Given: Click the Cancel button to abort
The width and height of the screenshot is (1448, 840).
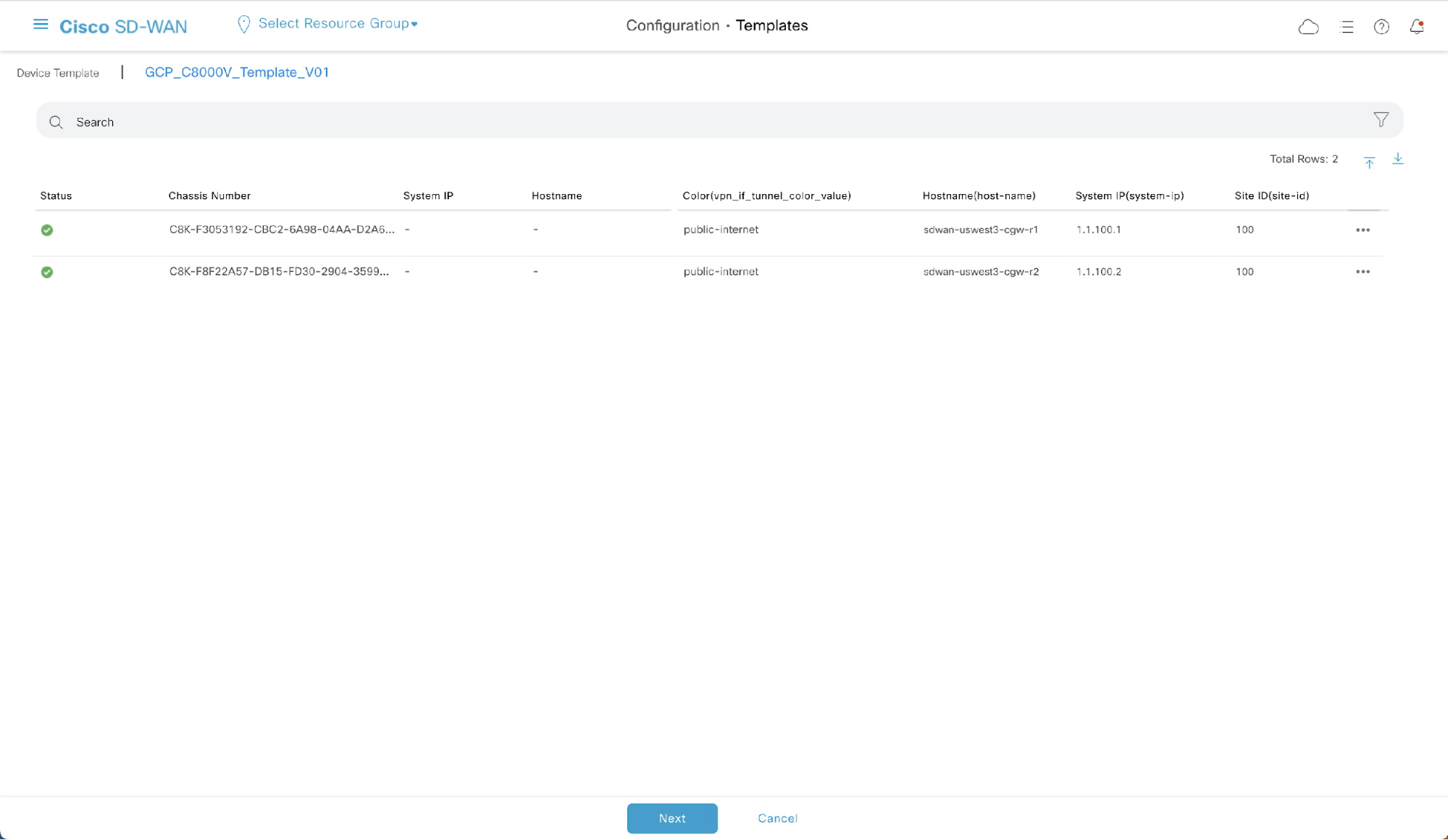Looking at the screenshot, I should tap(778, 818).
